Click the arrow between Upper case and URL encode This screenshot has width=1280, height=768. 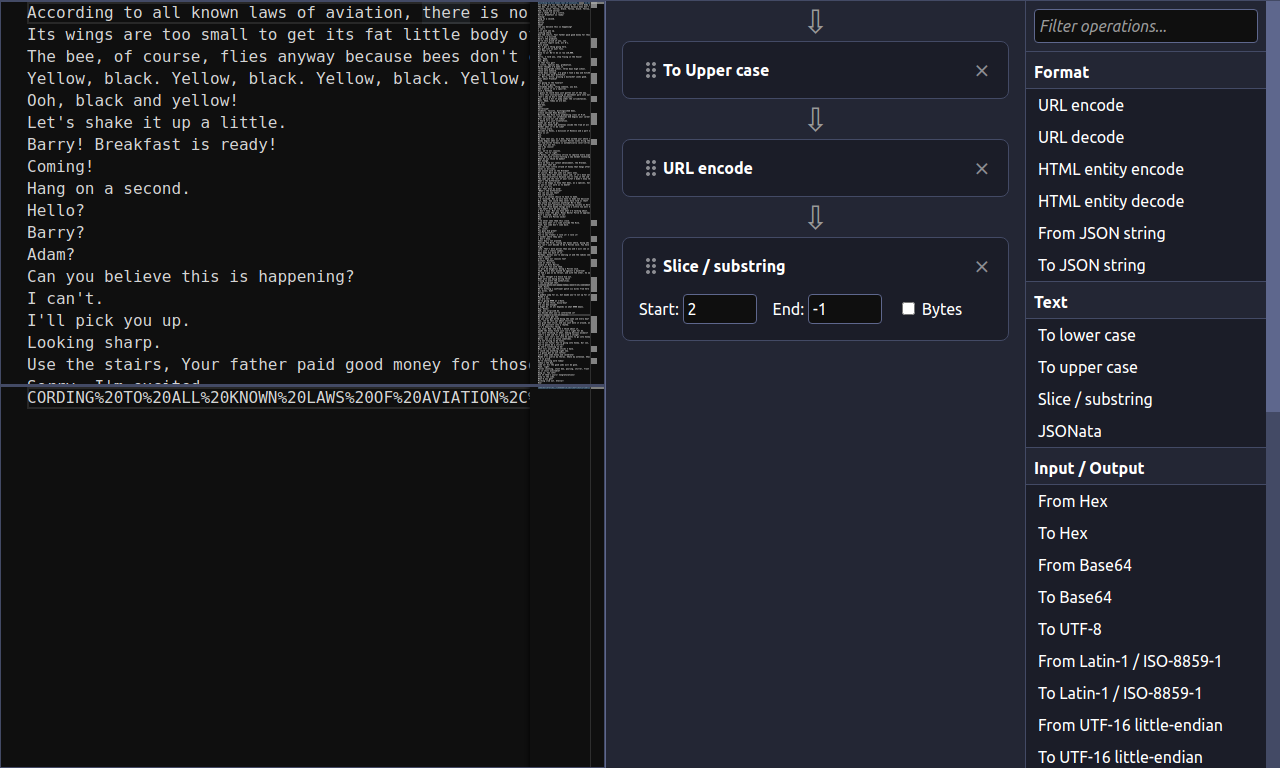pyautogui.click(x=815, y=120)
